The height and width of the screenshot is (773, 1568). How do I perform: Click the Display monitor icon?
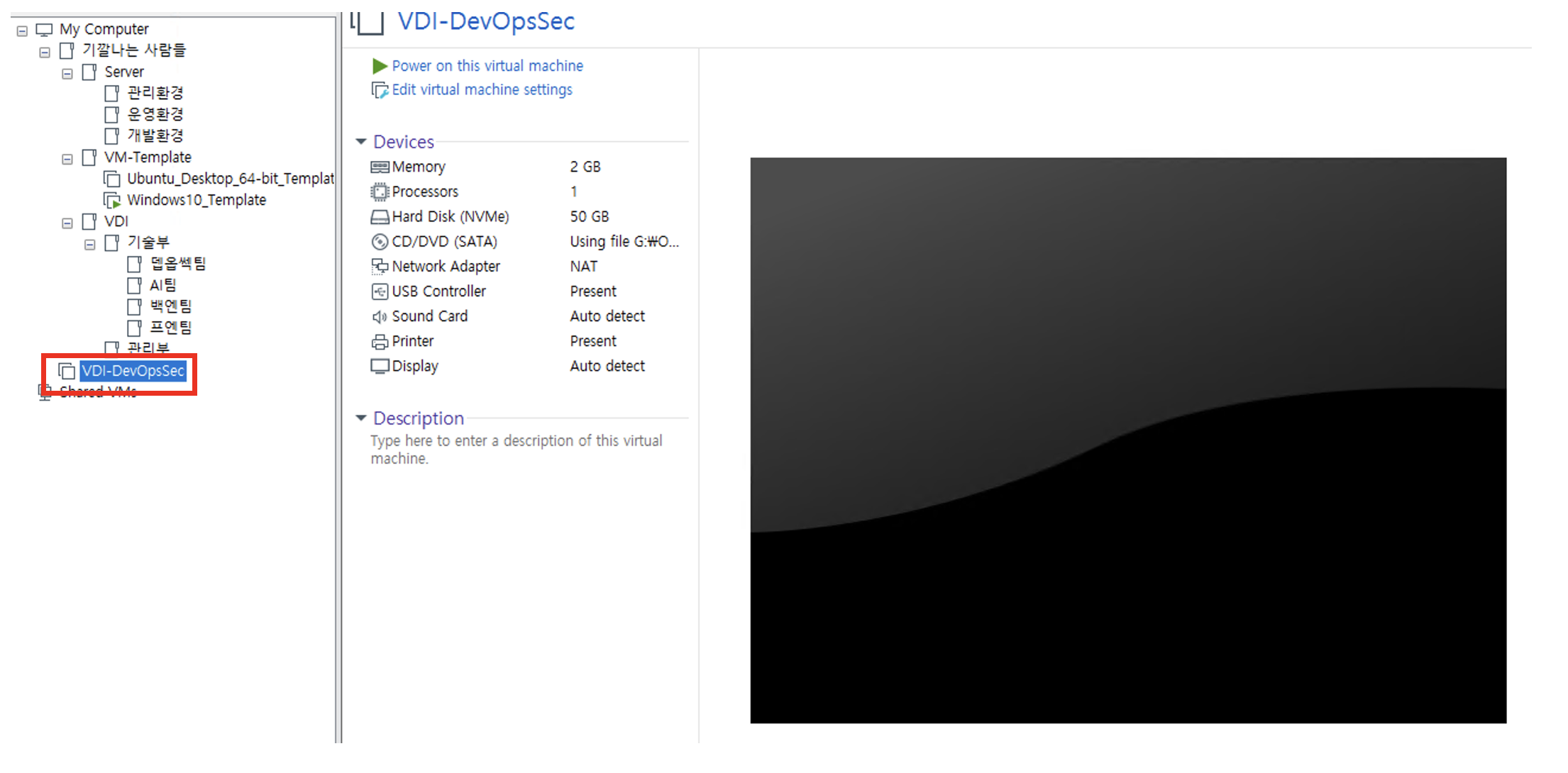[x=380, y=367]
